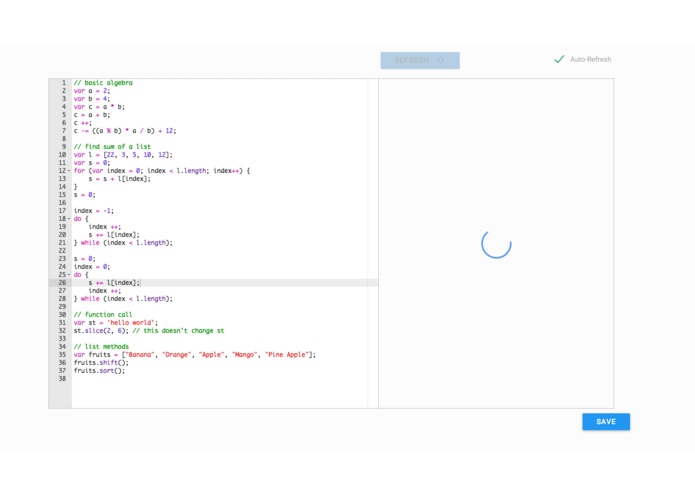The height and width of the screenshot is (494, 695).
Task: Click the comment '// list methods'
Action: click(x=101, y=346)
